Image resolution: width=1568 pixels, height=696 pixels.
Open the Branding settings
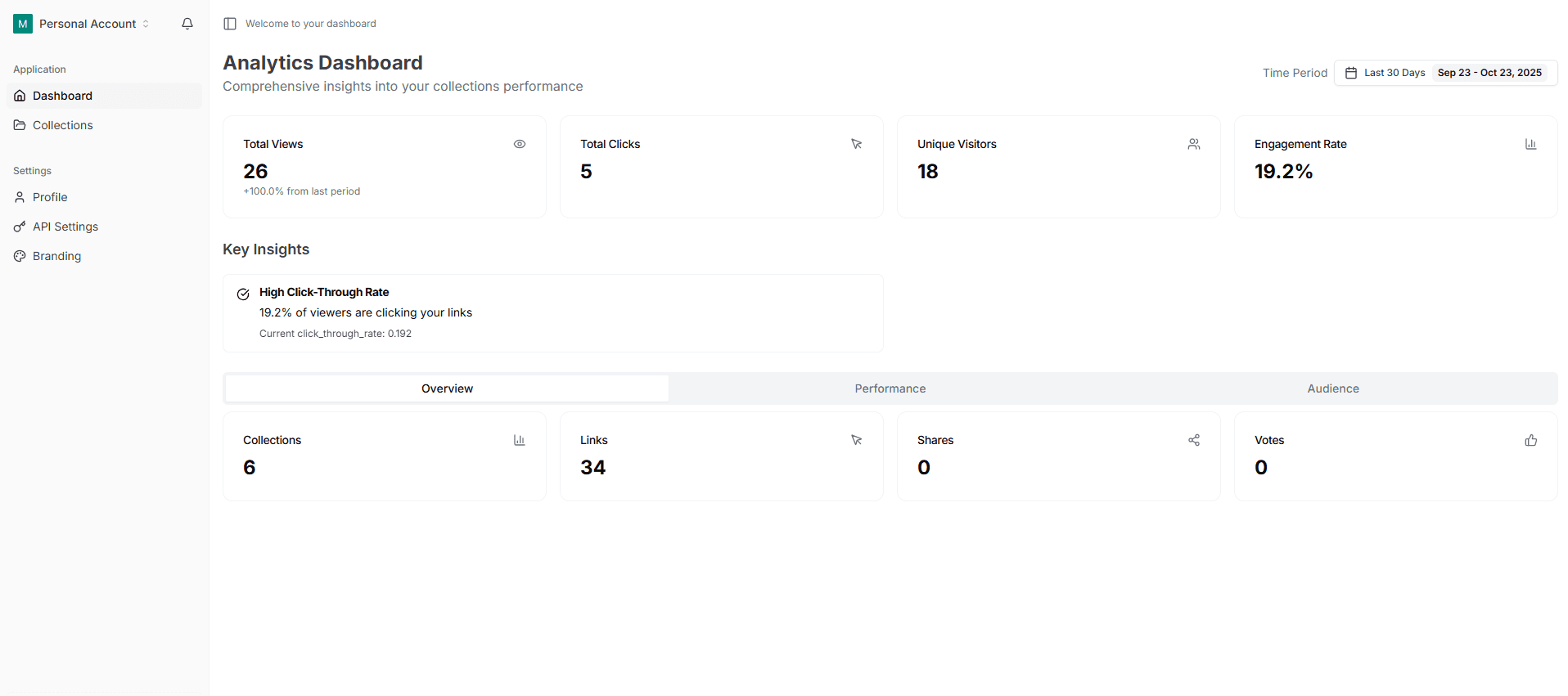click(56, 256)
